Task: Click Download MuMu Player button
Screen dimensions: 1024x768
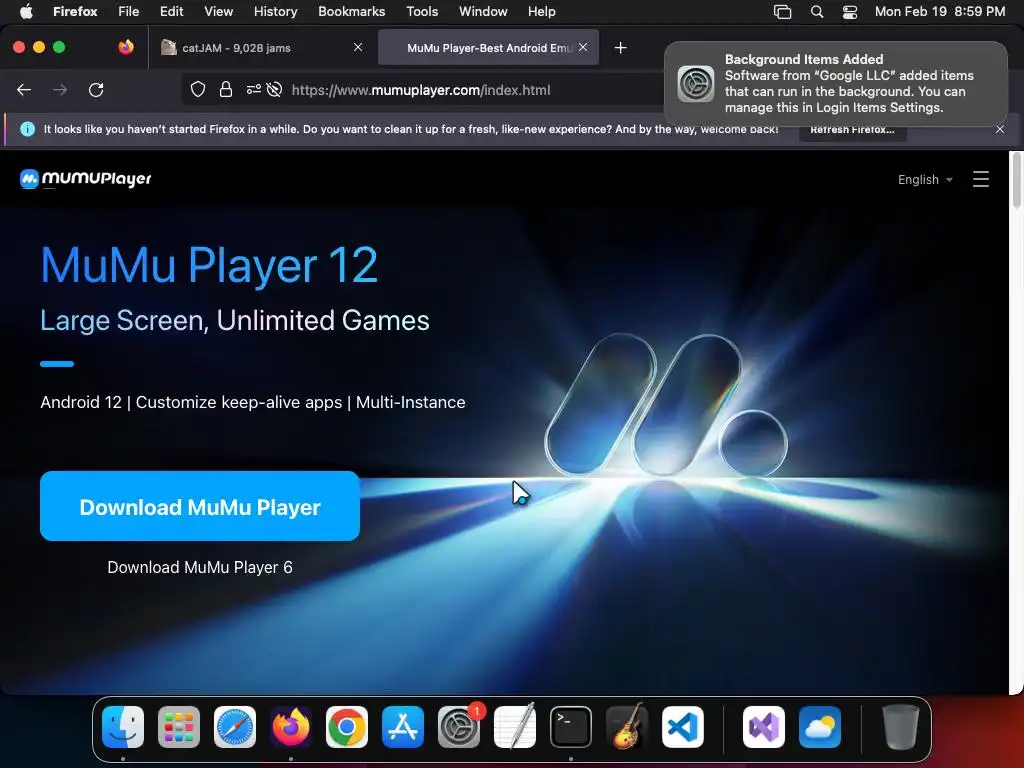Action: (200, 506)
